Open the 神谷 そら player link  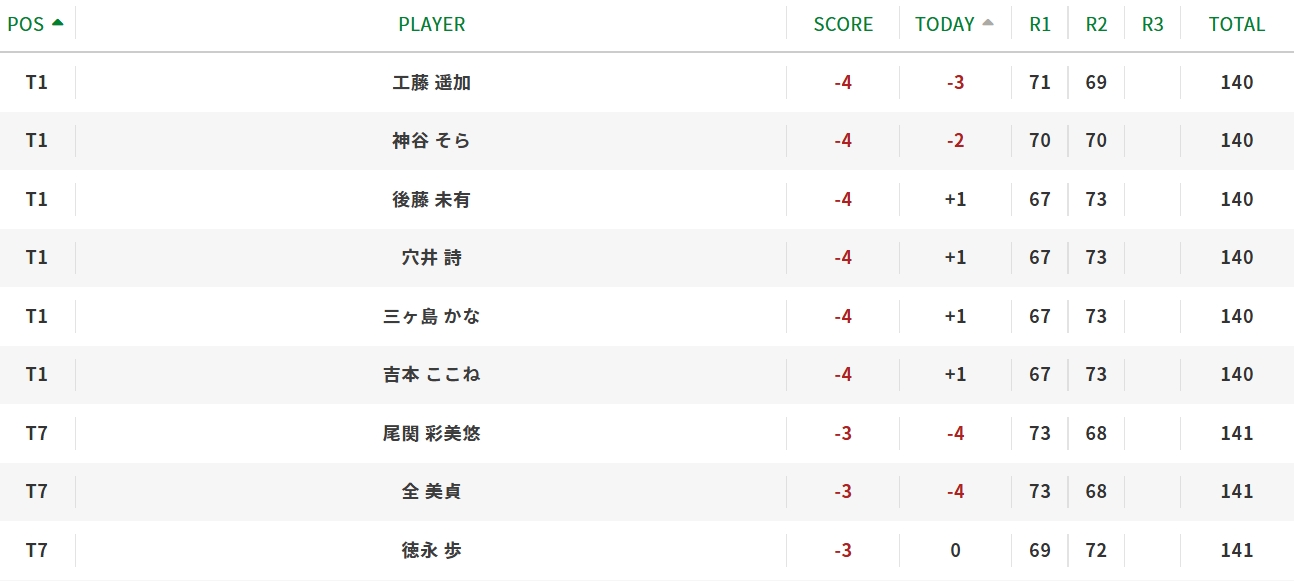431,141
